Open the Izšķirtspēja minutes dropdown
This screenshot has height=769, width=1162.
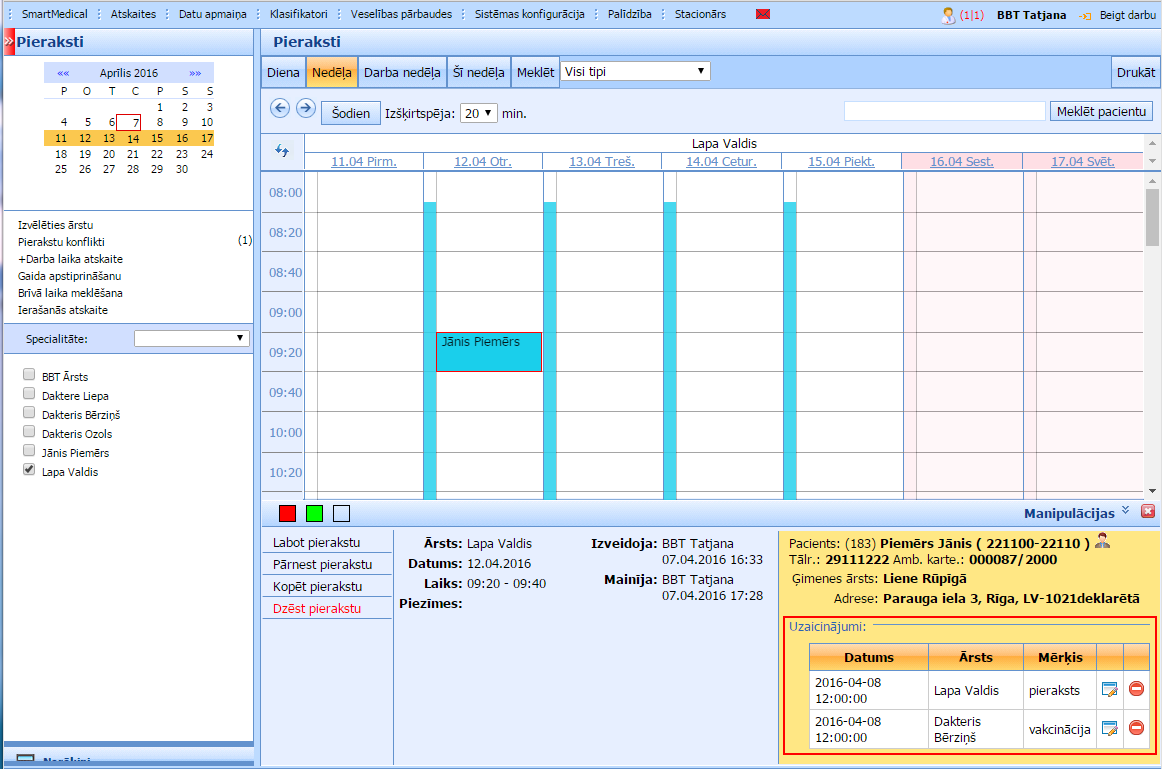pyautogui.click(x=478, y=113)
